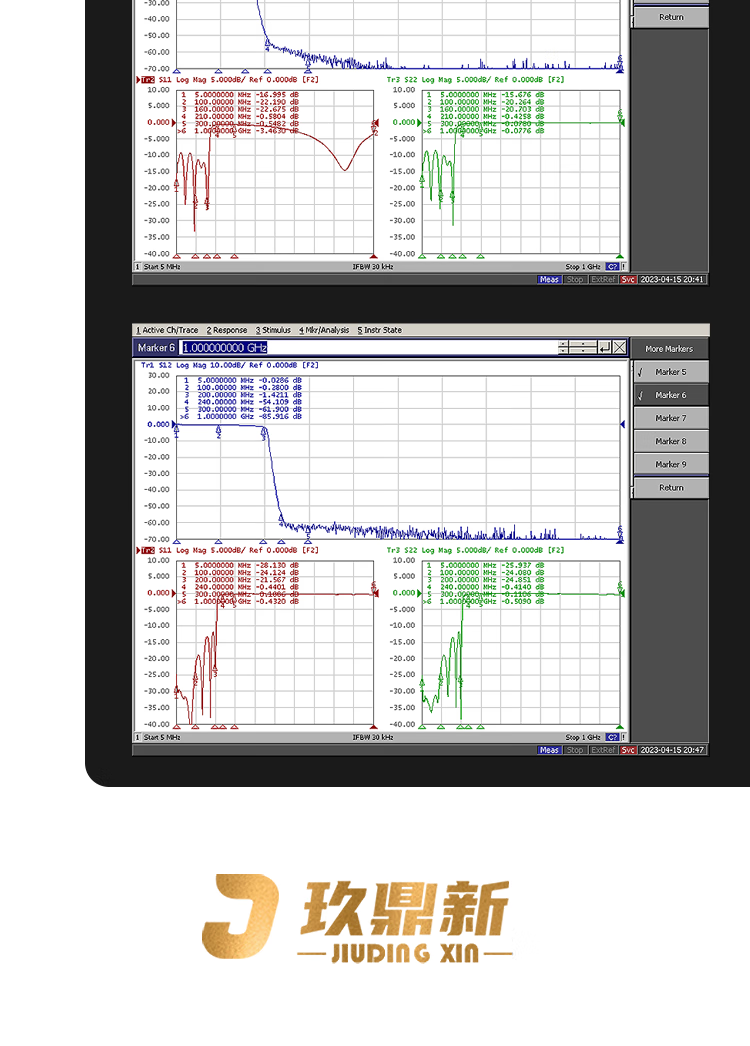
Task: Open the Stimulus menu
Action: point(273,330)
